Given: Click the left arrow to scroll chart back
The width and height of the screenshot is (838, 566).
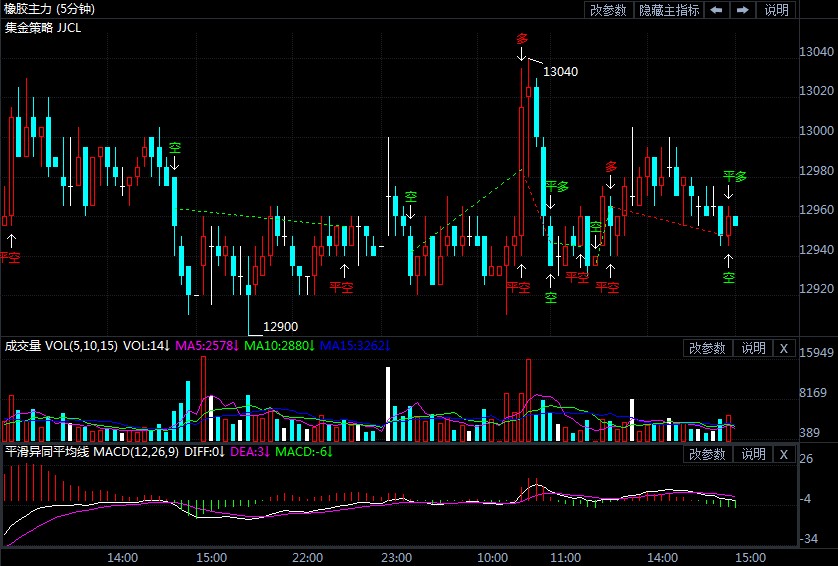Looking at the screenshot, I should pyautogui.click(x=717, y=10).
